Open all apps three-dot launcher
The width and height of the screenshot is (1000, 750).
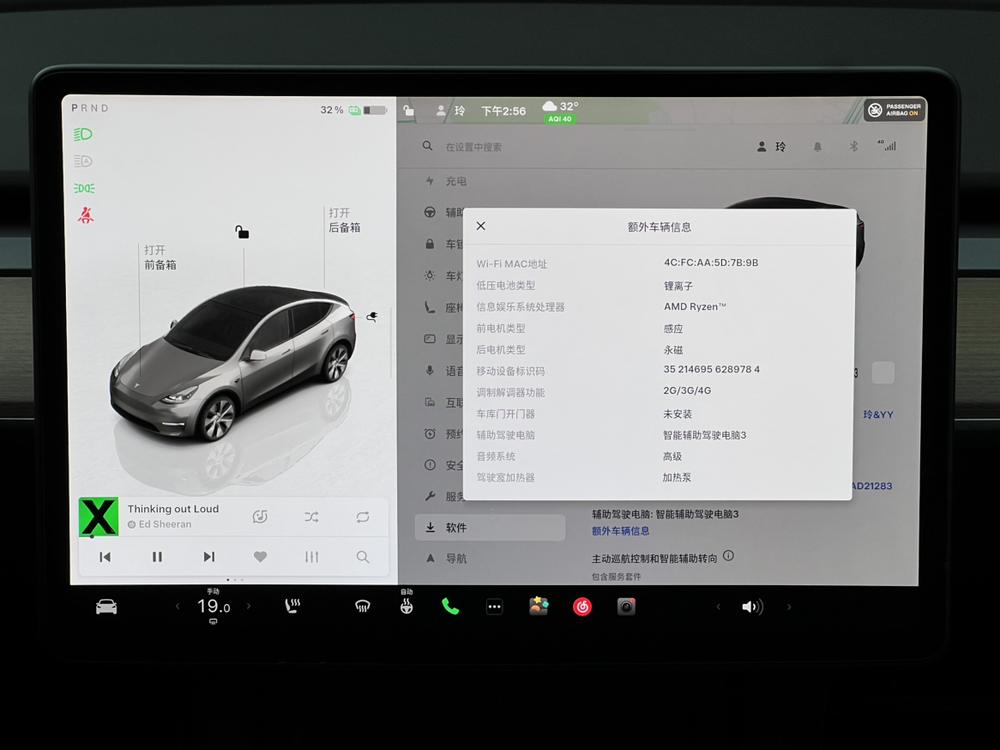click(x=494, y=607)
